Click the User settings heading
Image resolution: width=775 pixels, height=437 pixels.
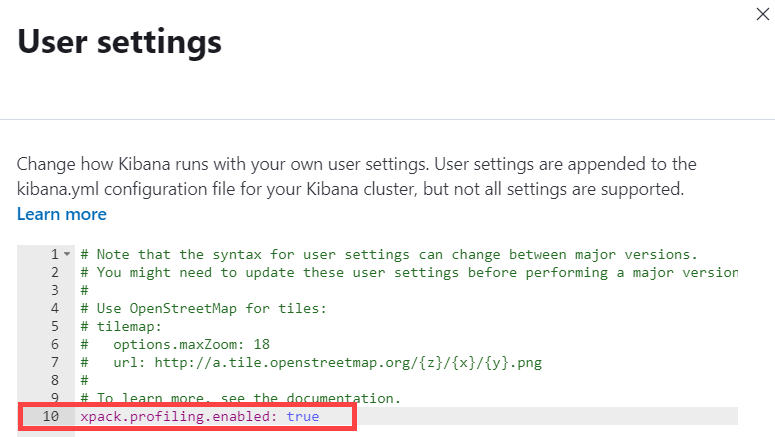pos(119,42)
